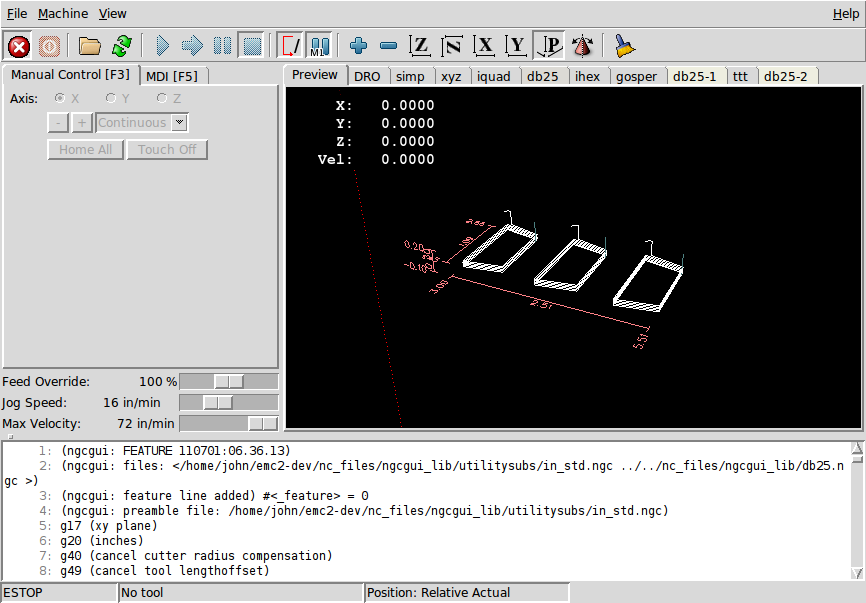Adjust the Feed Override slider
The height and width of the screenshot is (603, 866).
[x=229, y=381]
